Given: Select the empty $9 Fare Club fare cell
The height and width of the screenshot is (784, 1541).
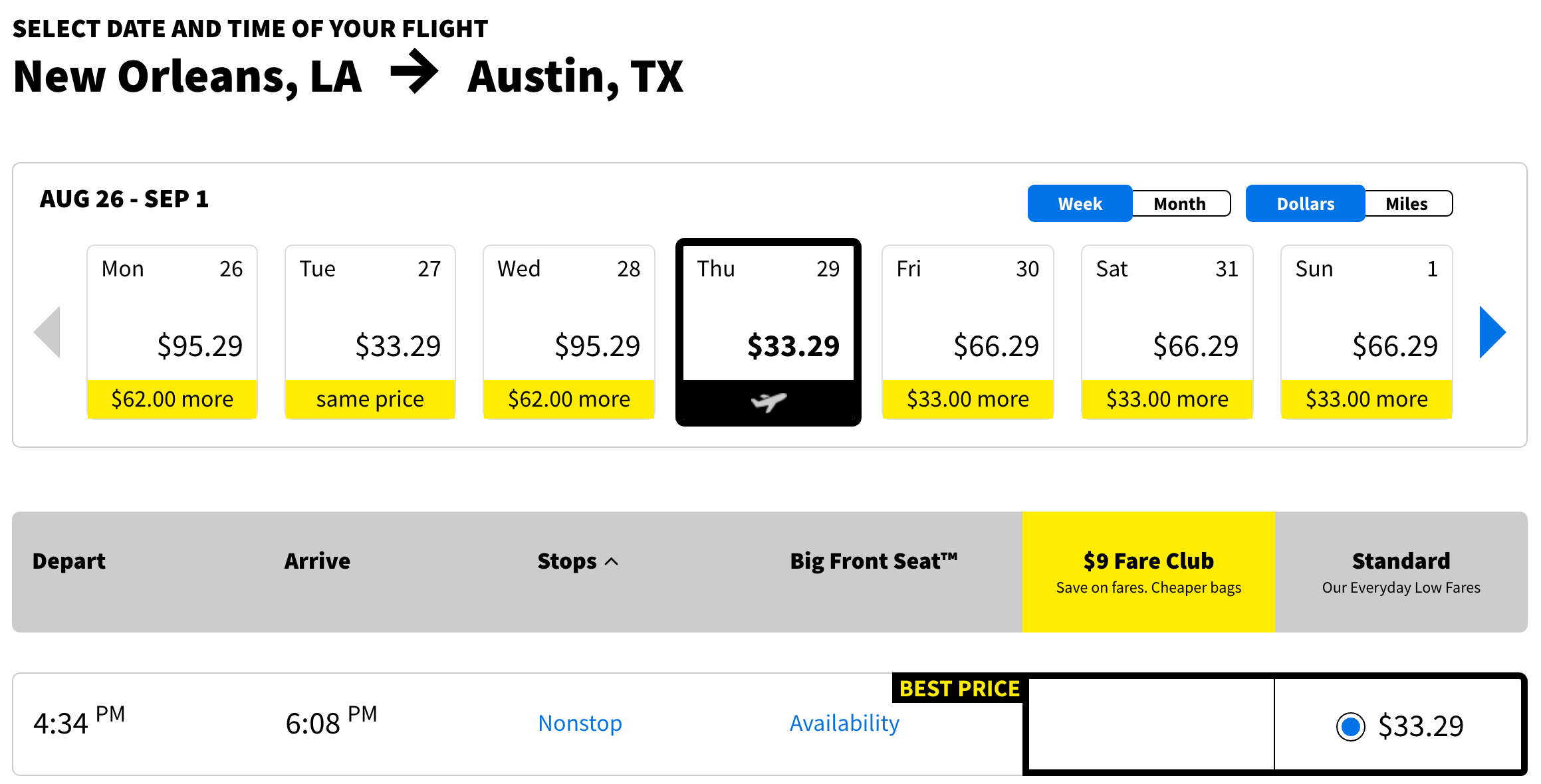Looking at the screenshot, I should click(x=1150, y=725).
